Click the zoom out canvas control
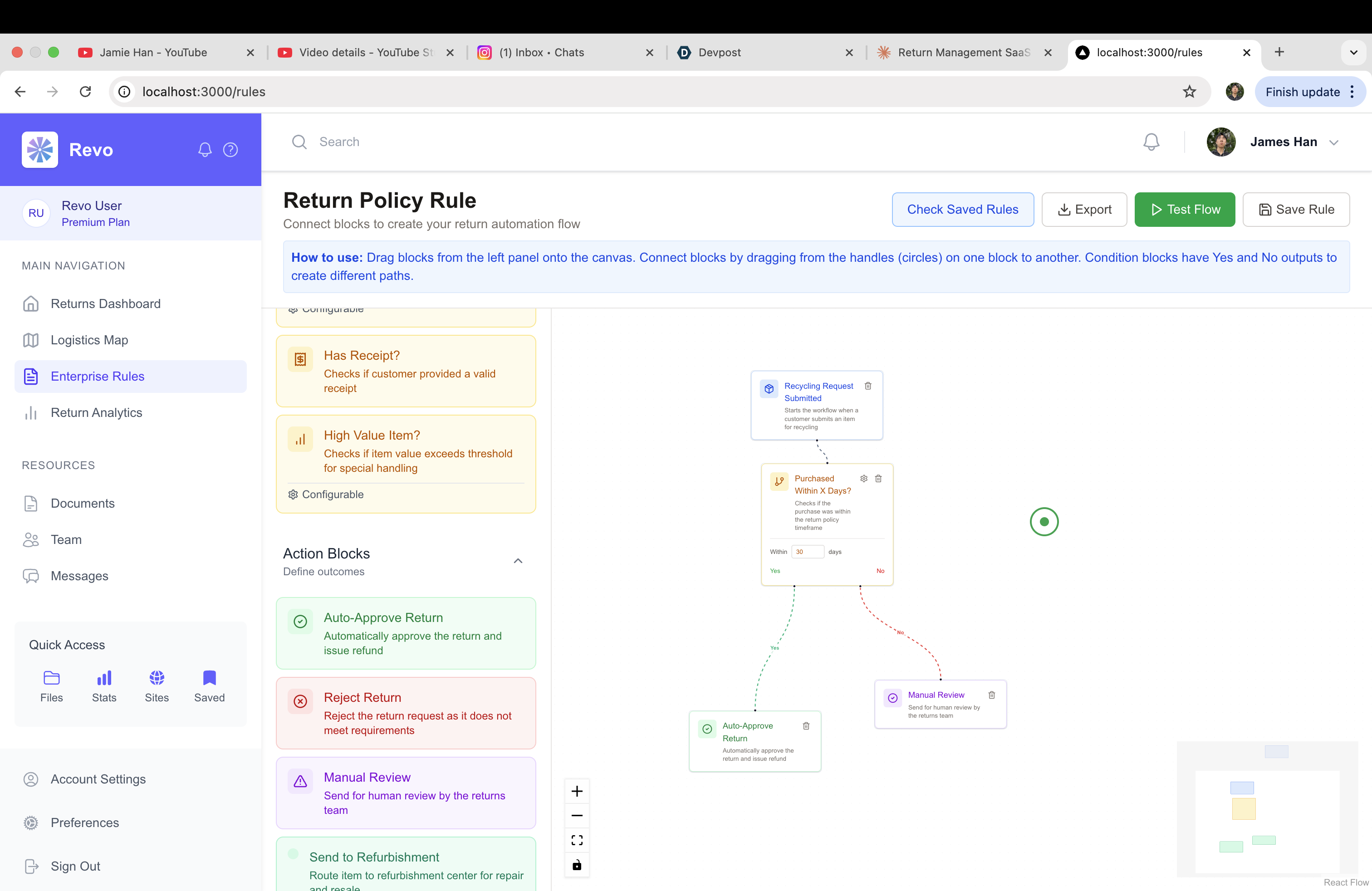Image resolution: width=1372 pixels, height=891 pixels. click(577, 816)
